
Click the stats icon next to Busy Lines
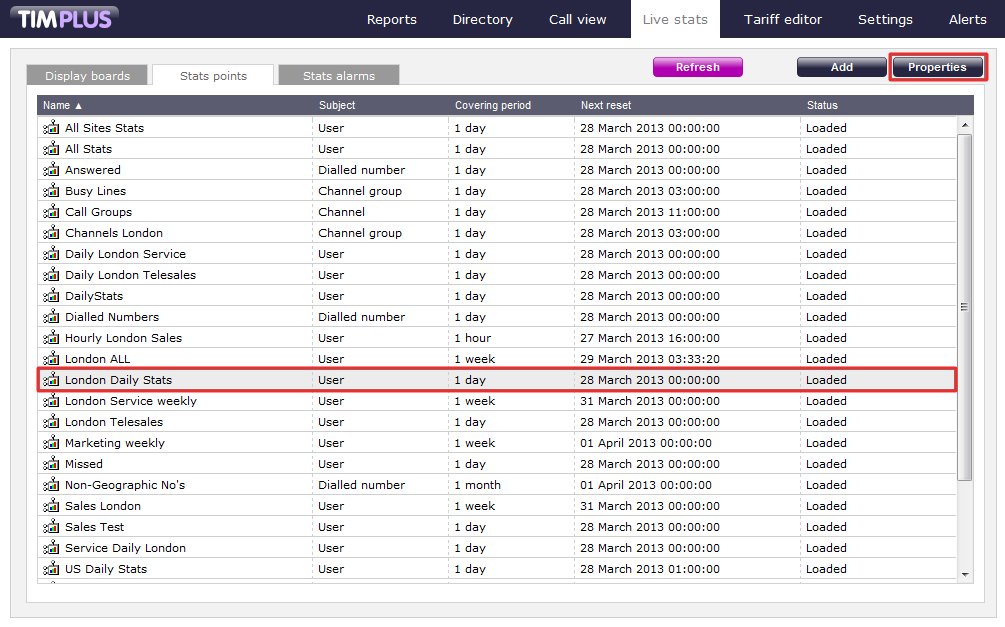click(50, 191)
